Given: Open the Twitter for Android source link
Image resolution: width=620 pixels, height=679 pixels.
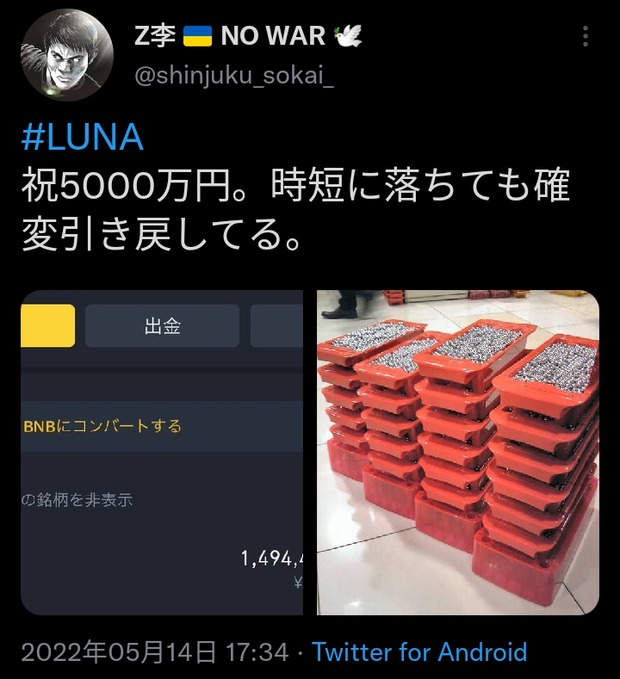Looking at the screenshot, I should (419, 652).
